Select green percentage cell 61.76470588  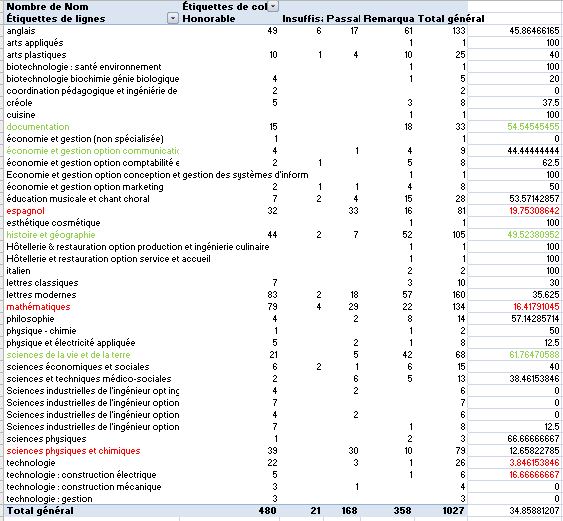(534, 355)
